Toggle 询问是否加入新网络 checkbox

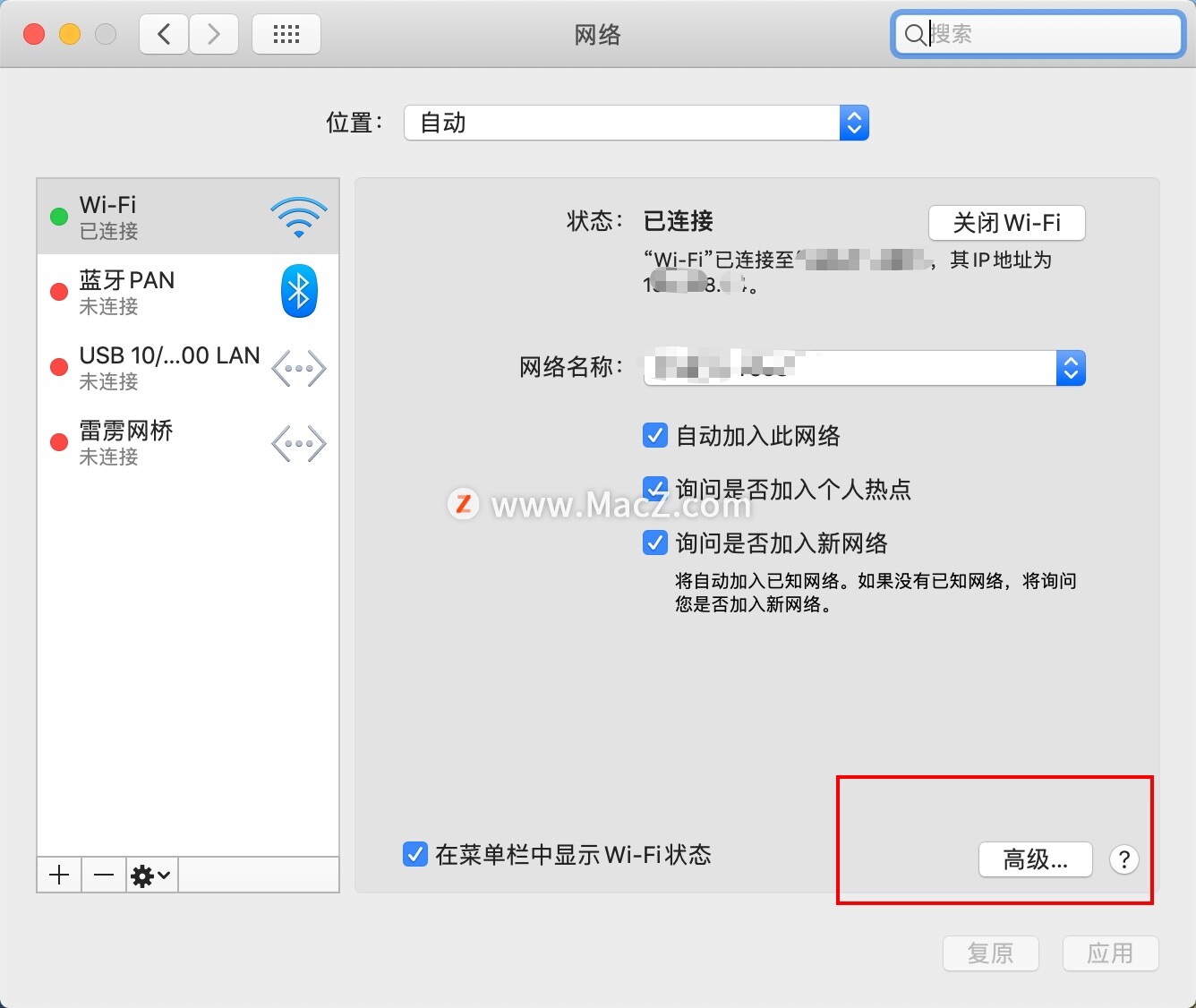pos(655,543)
